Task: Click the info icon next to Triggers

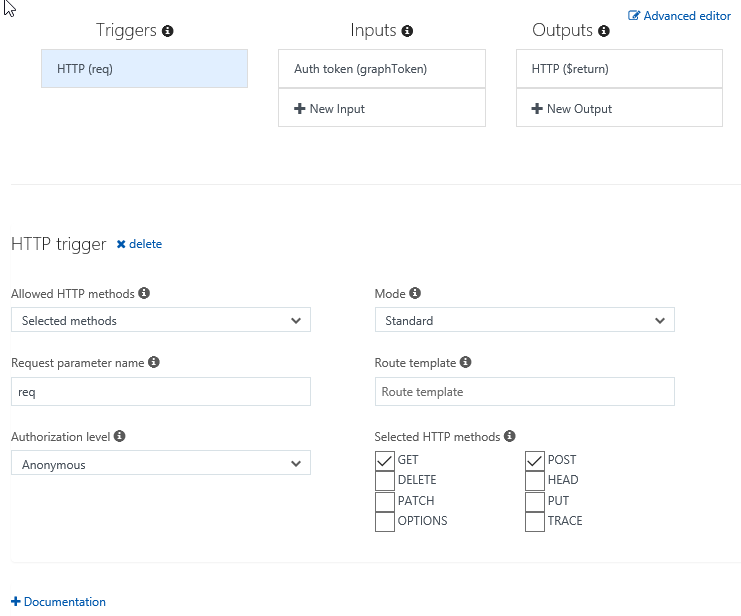Action: tap(167, 31)
